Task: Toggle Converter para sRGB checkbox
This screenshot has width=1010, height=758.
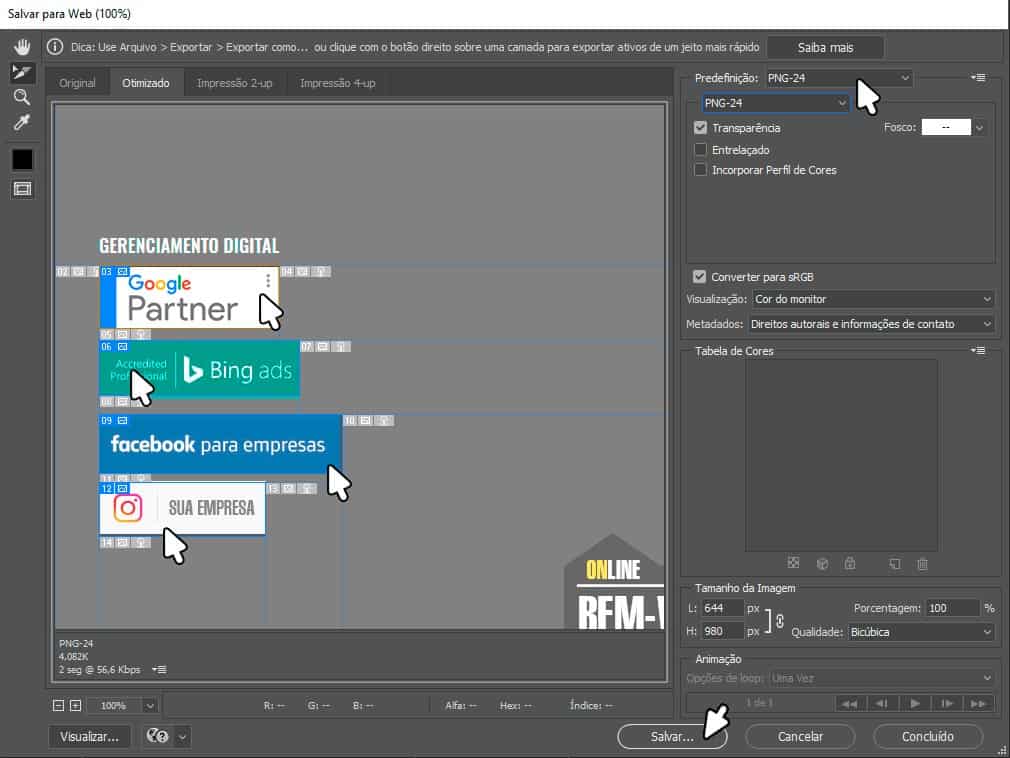Action: pos(700,277)
